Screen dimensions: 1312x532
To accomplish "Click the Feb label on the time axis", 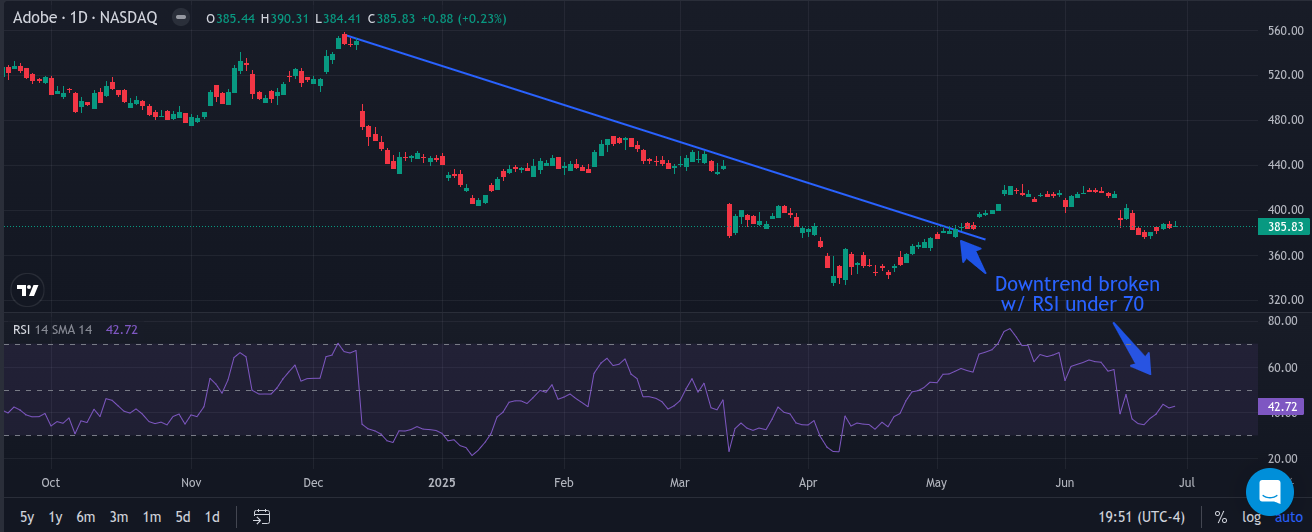I will pos(563,483).
